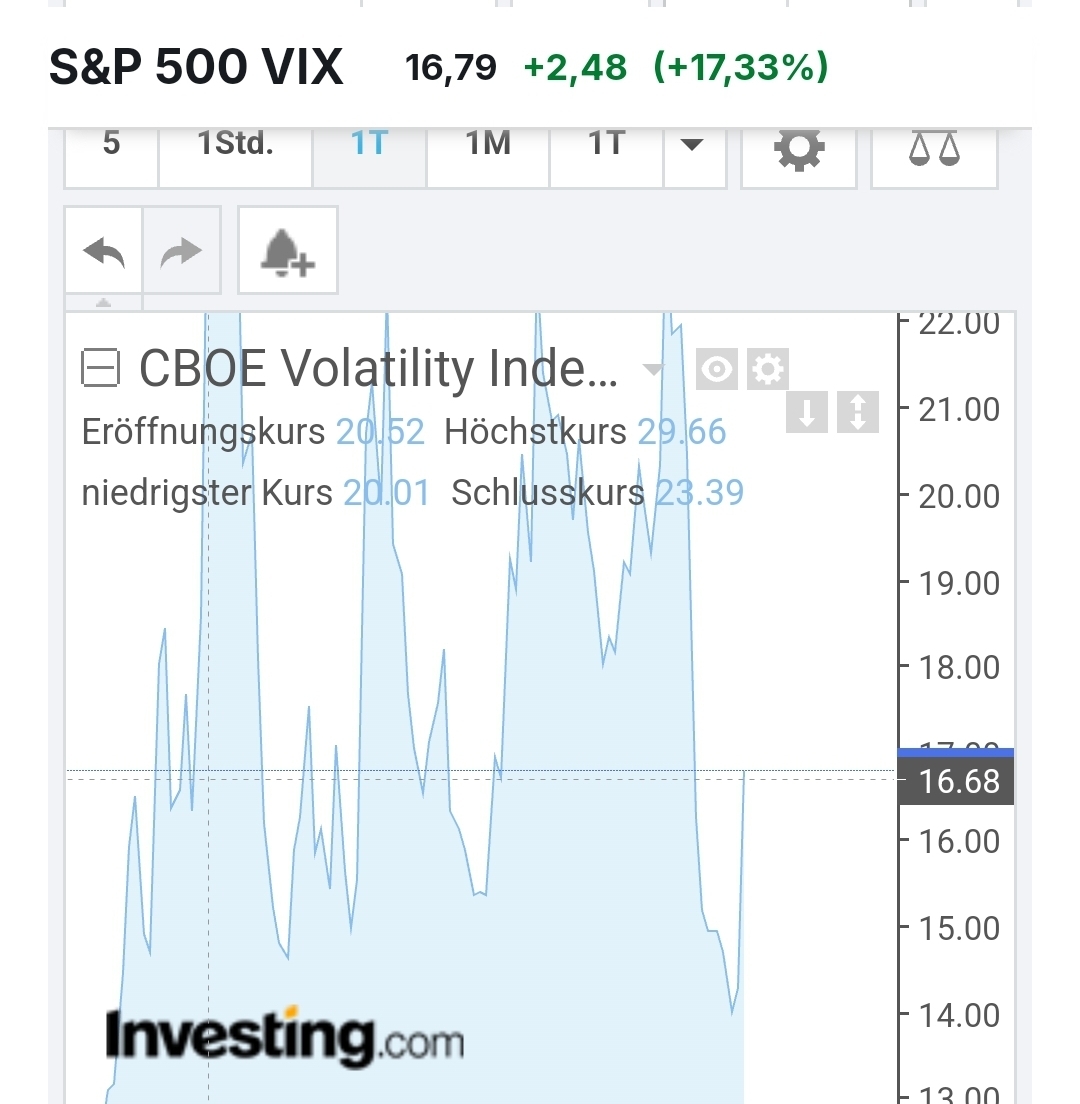The height and width of the screenshot is (1104, 1080).
Task: Switch to the 1Std. interval
Action: coord(235,145)
